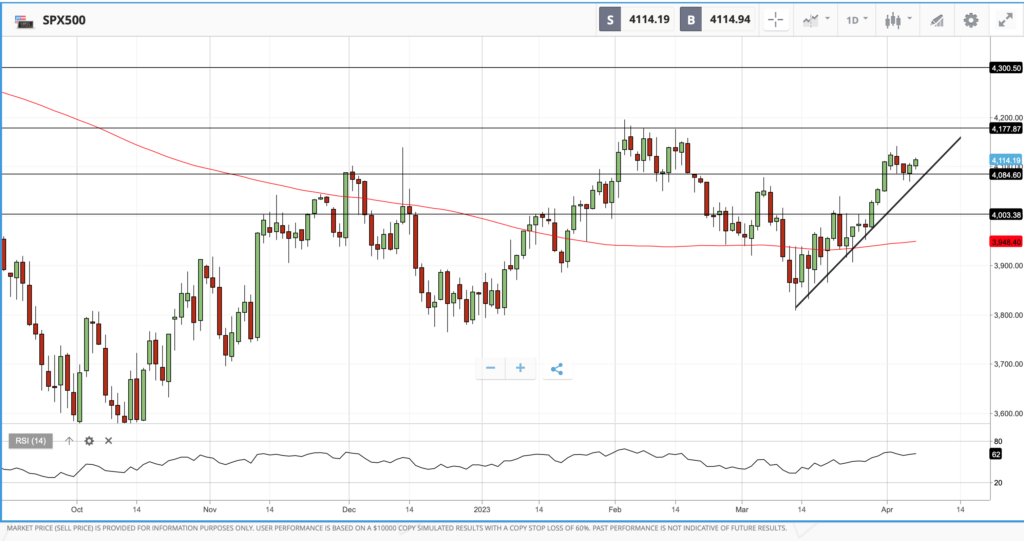This screenshot has width=1024, height=541.
Task: Remove the RSI indicator panel
Action: click(x=108, y=440)
